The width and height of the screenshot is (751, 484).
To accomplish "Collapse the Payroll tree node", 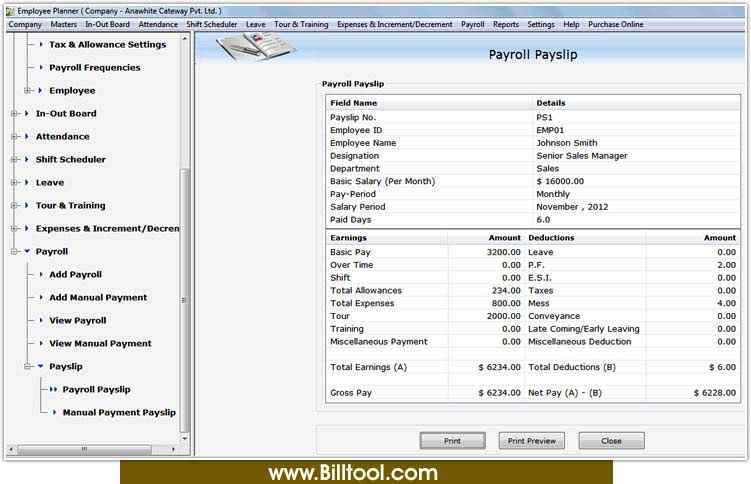I will point(14,251).
